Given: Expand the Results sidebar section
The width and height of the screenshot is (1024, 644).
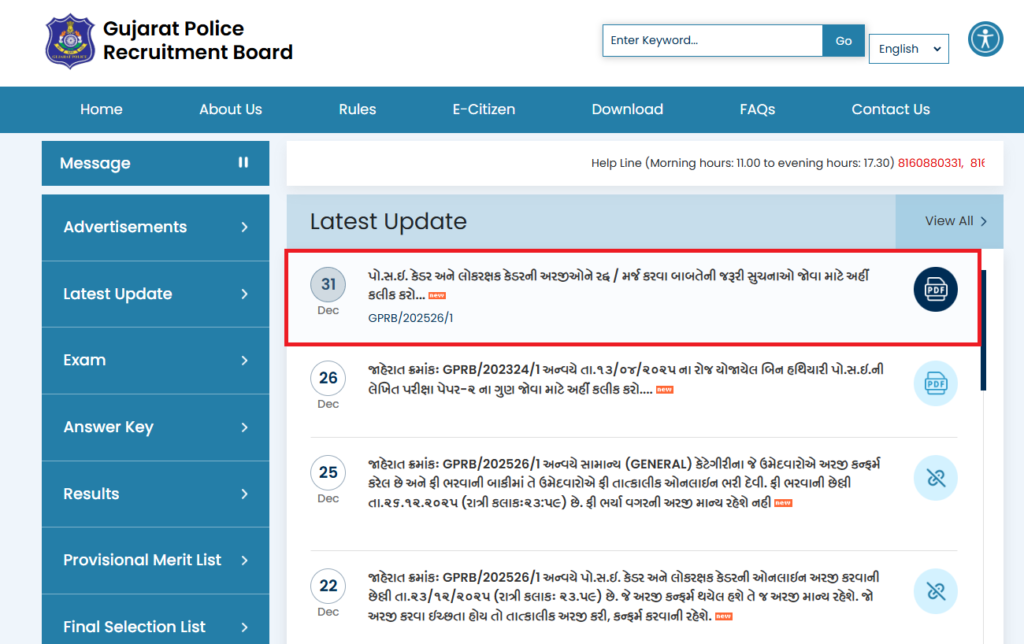Looking at the screenshot, I should tap(155, 494).
